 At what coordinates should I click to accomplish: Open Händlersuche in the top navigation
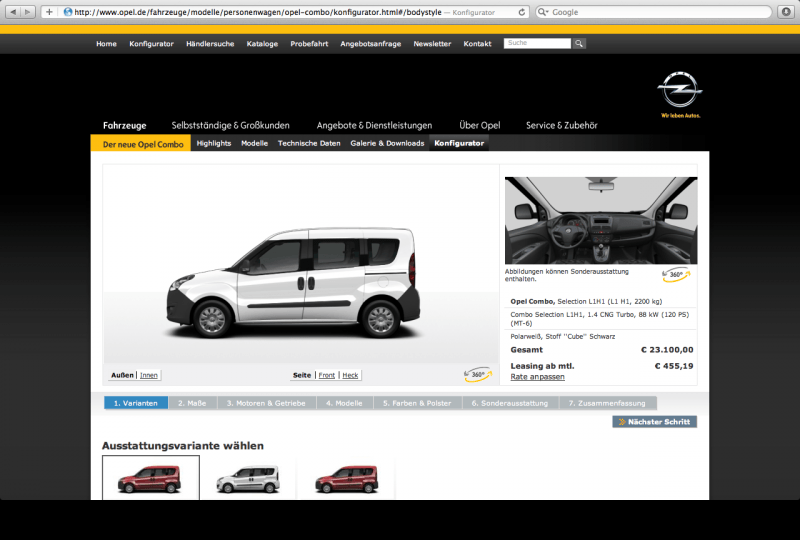[210, 44]
